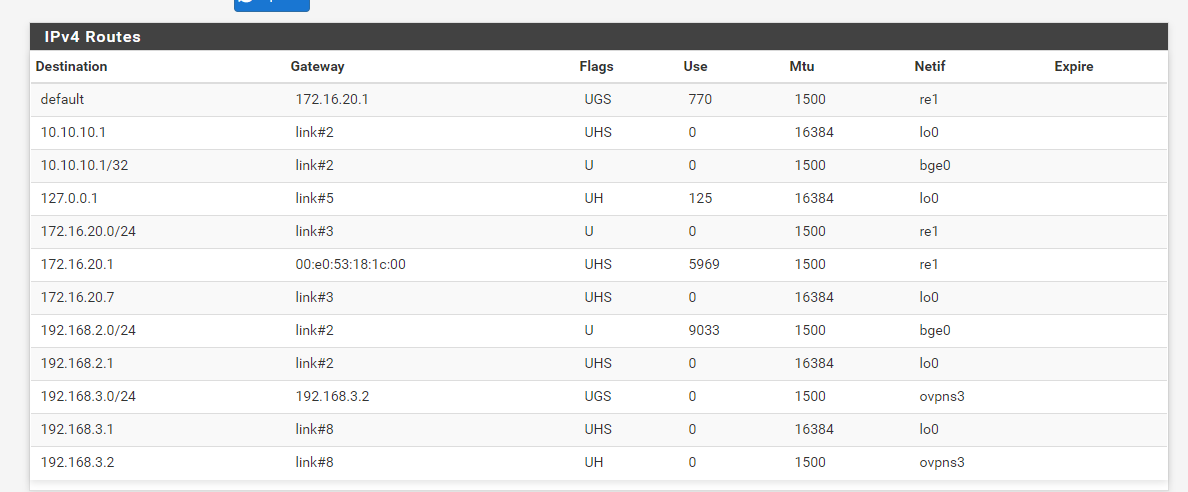Screen dimensions: 1188x492
Task: Click the 127.0.0.1 loopback destination
Action: [x=69, y=199]
